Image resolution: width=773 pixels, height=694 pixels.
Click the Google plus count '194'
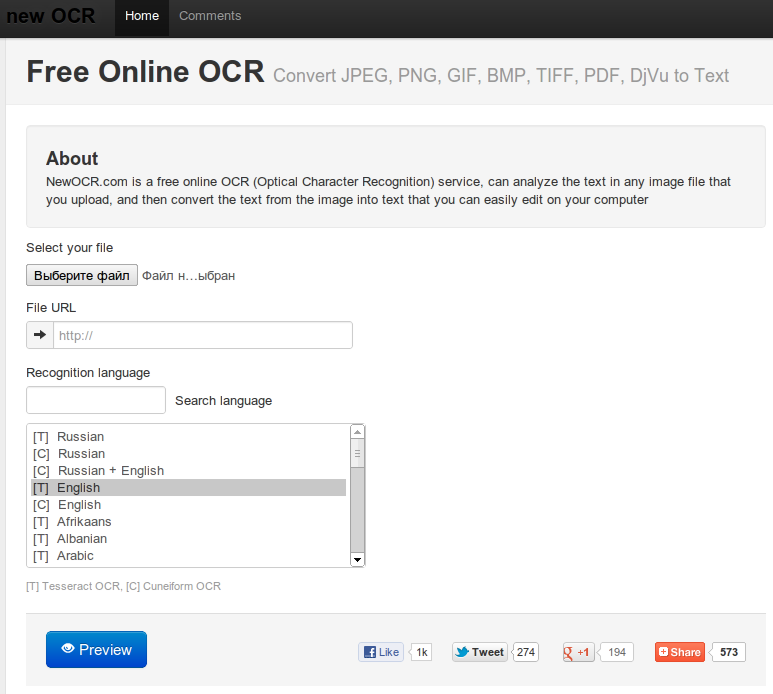[617, 652]
